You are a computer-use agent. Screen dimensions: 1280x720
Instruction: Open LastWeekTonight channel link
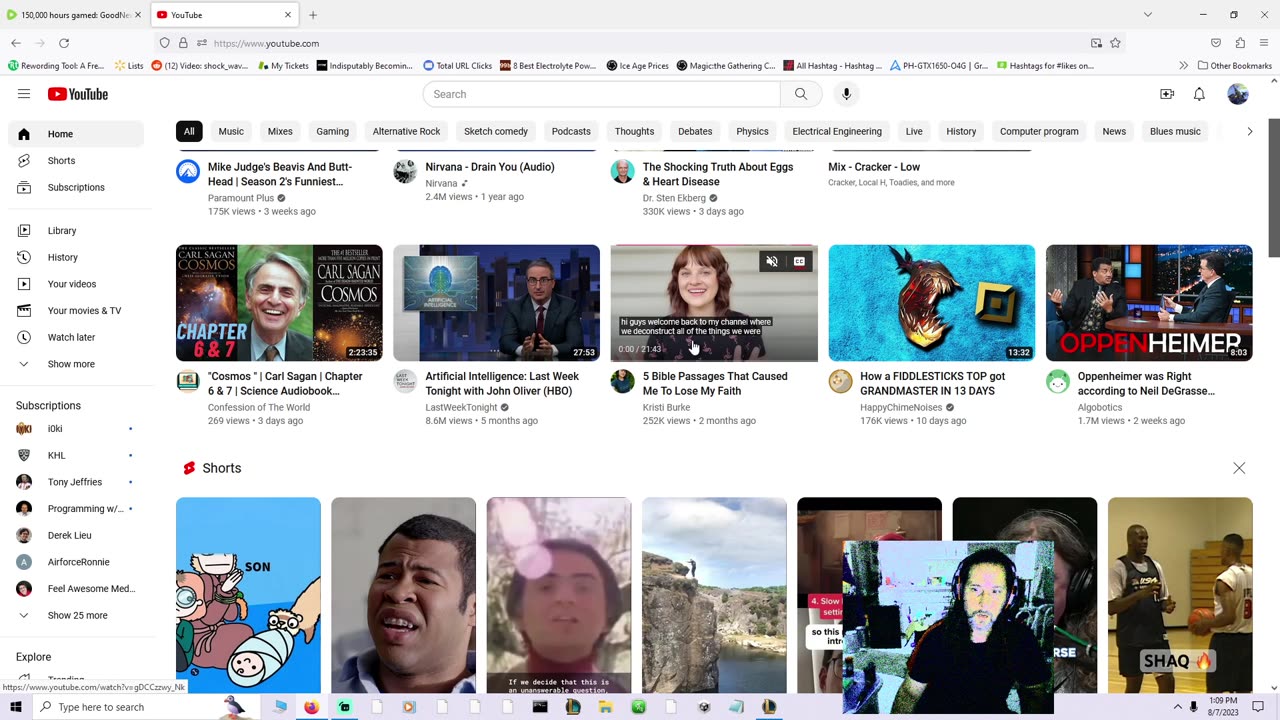coord(461,407)
